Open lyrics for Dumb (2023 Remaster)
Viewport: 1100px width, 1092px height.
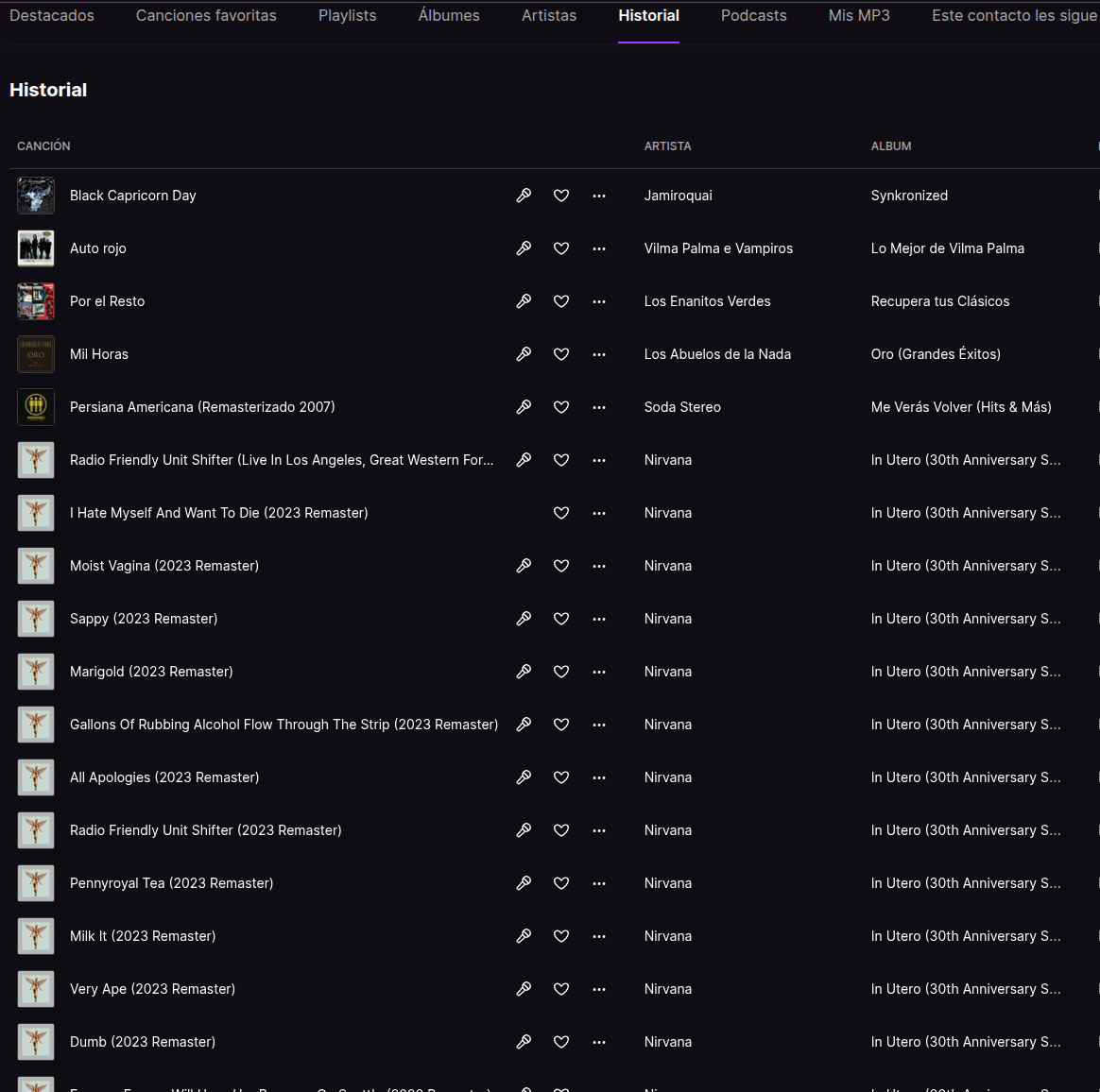524,1042
